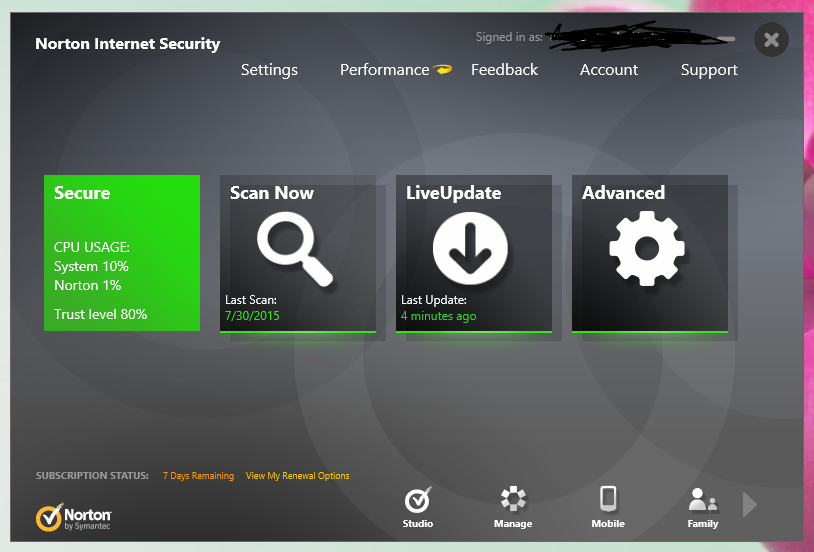The width and height of the screenshot is (814, 552).
Task: Click the yellow arrow next to Performance
Action: [x=443, y=69]
